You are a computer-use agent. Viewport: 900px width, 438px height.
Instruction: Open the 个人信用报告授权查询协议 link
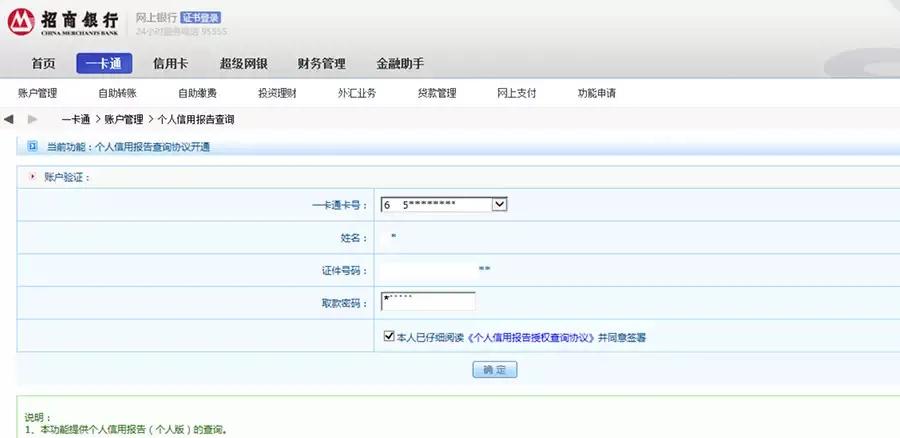(x=531, y=338)
